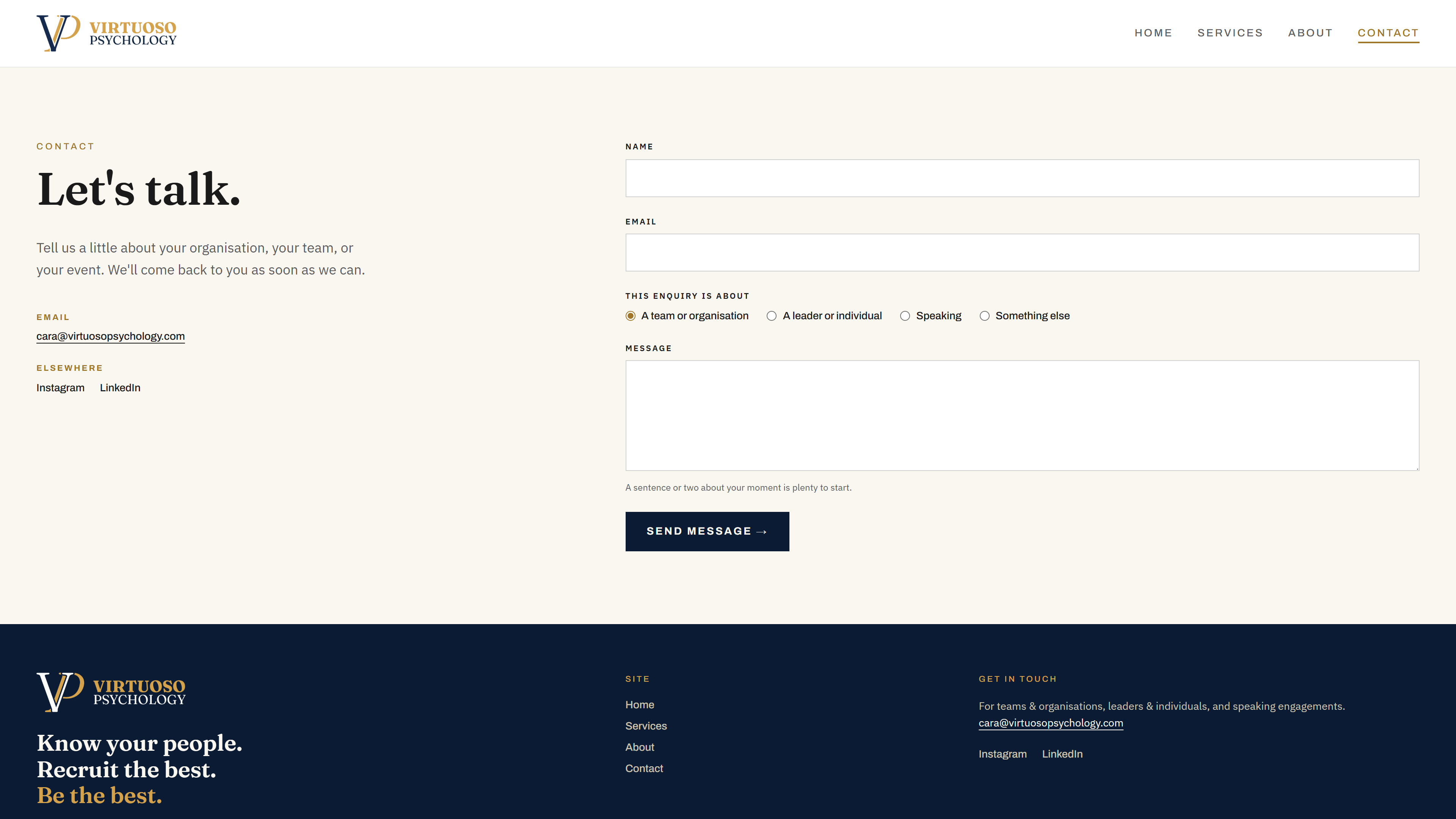1456x819 pixels.
Task: Click the 'Let's talk.' heading
Action: pos(139,189)
